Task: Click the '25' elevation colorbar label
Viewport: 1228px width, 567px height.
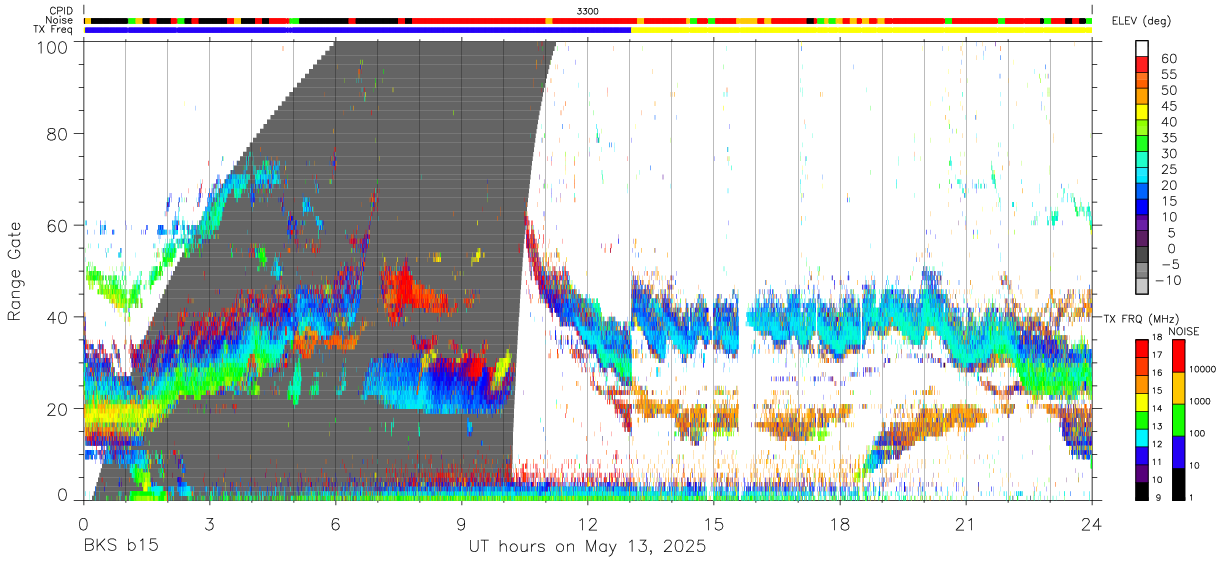Action: point(1169,169)
